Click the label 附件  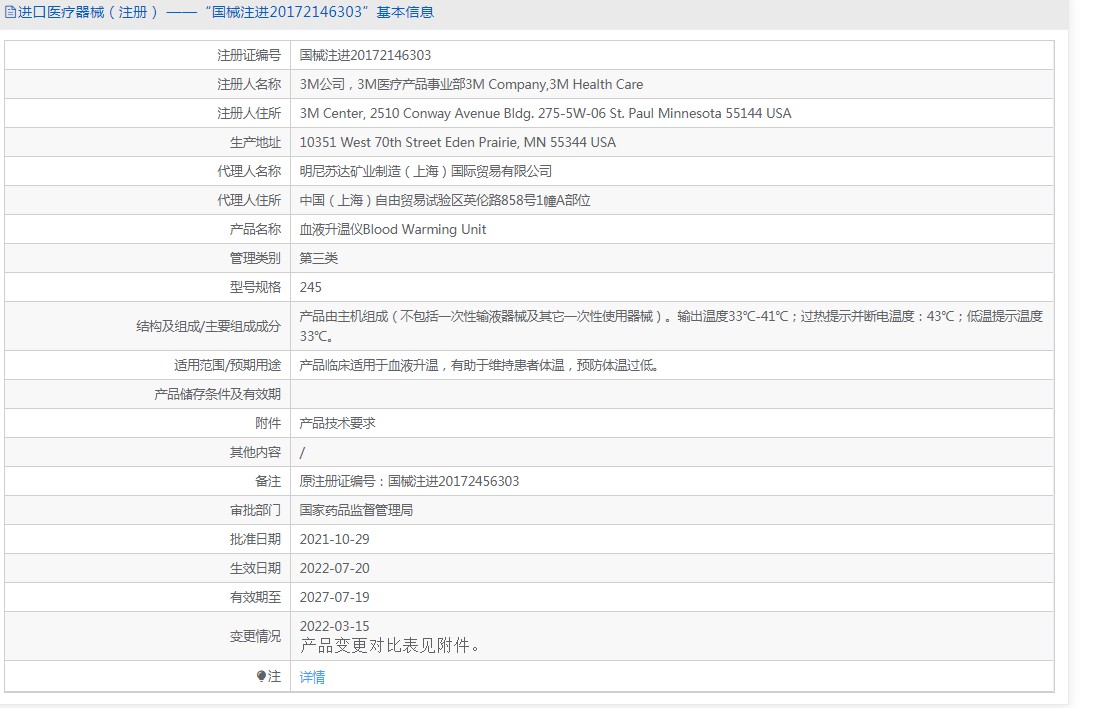pyautogui.click(x=267, y=423)
